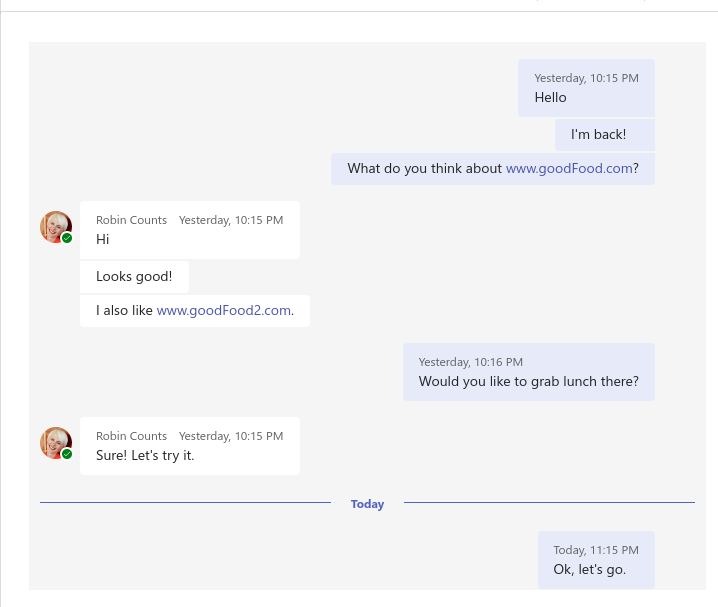The width and height of the screenshot is (718, 607).
Task: Click Robin's avatar beside "Sure! Let's try it."
Action: [55, 443]
